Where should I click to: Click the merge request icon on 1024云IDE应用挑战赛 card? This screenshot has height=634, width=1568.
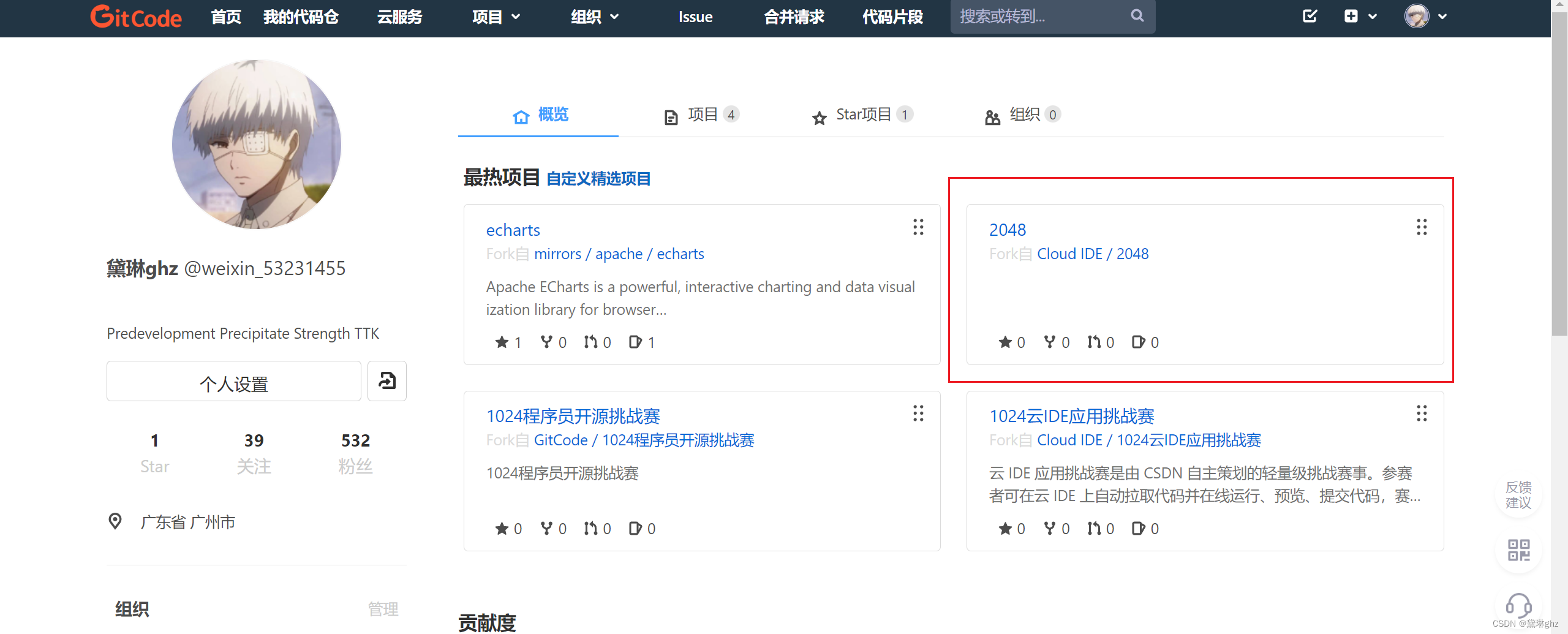click(1094, 529)
